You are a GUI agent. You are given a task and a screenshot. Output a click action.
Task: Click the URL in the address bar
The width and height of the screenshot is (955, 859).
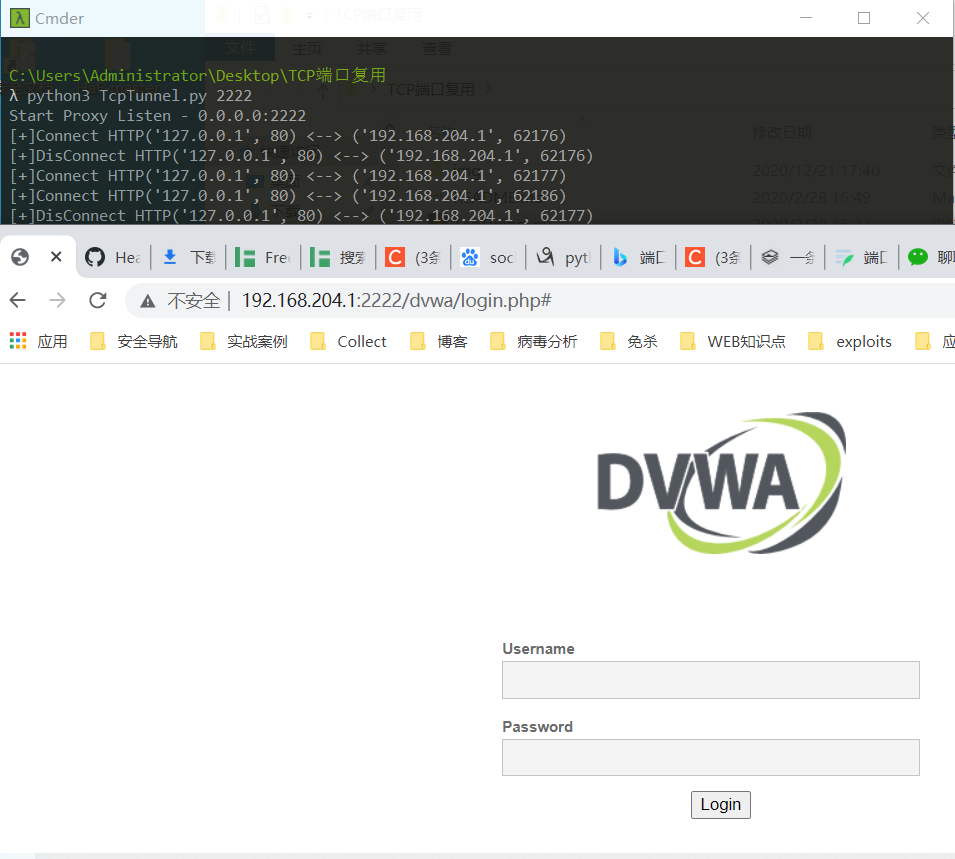[x=396, y=300]
